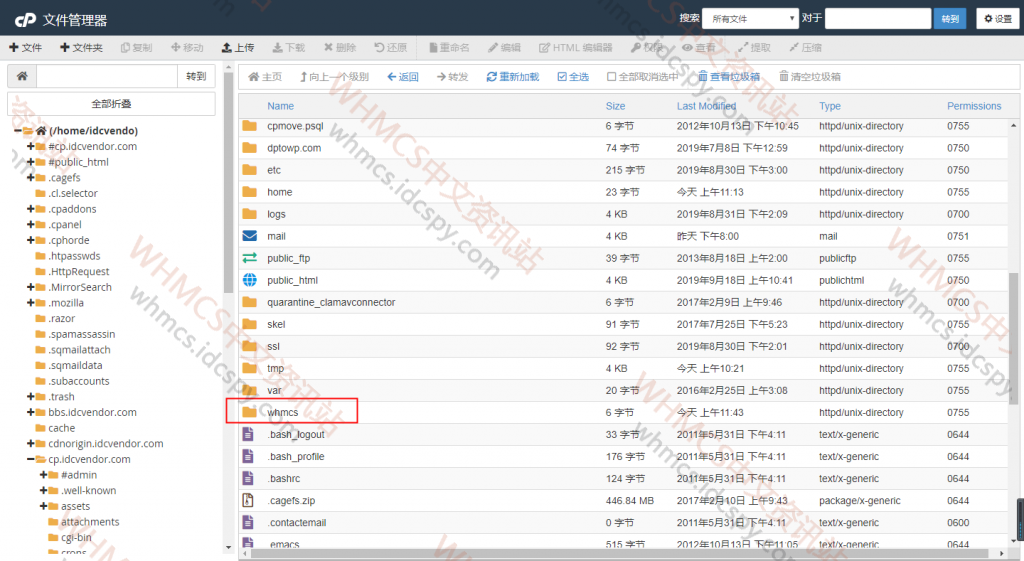Click the 压缩 compress toolbar item
Image resolution: width=1024 pixels, height=561 pixels.
[x=805, y=48]
